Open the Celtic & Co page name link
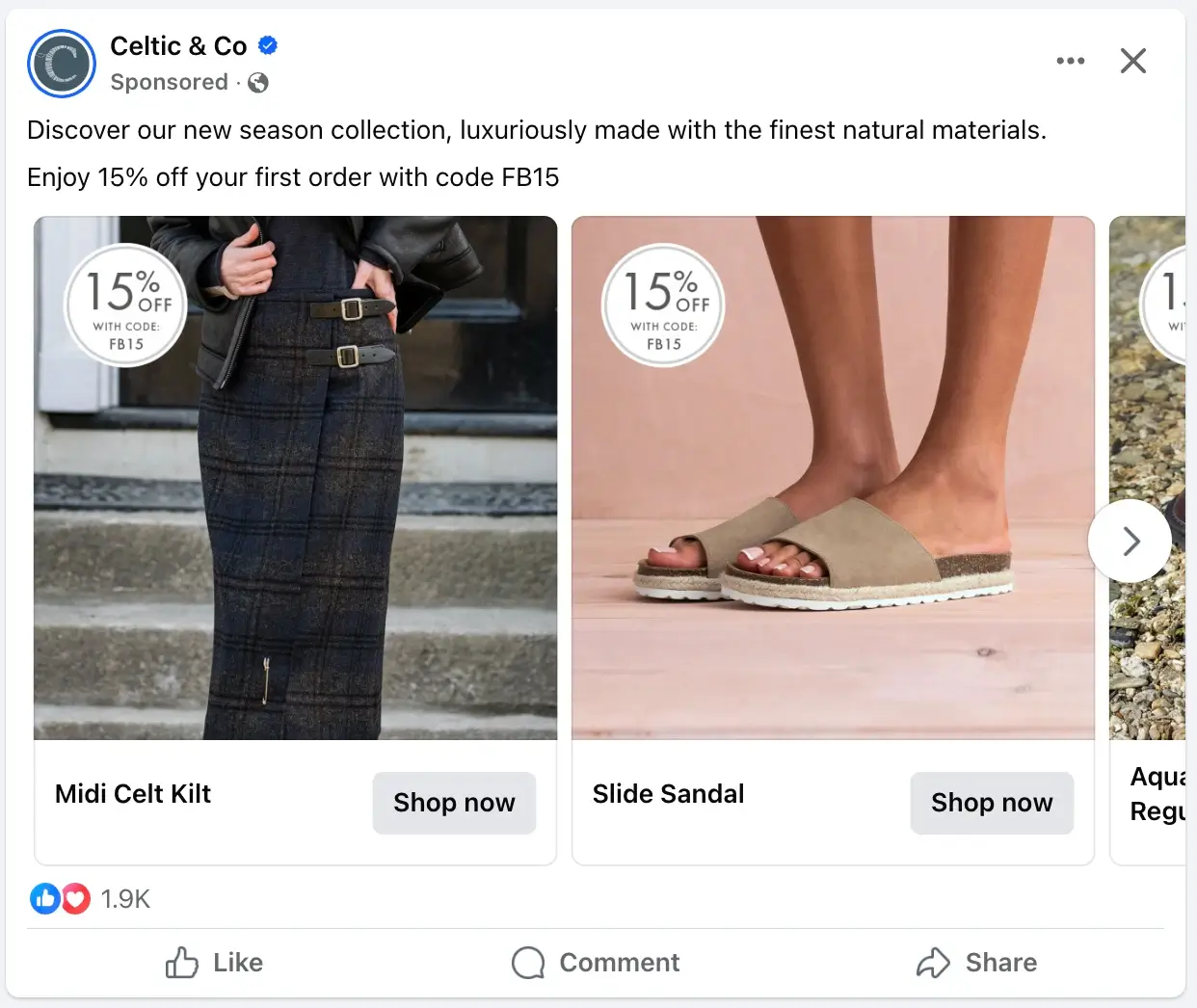This screenshot has height=1008, width=1197. [x=178, y=45]
